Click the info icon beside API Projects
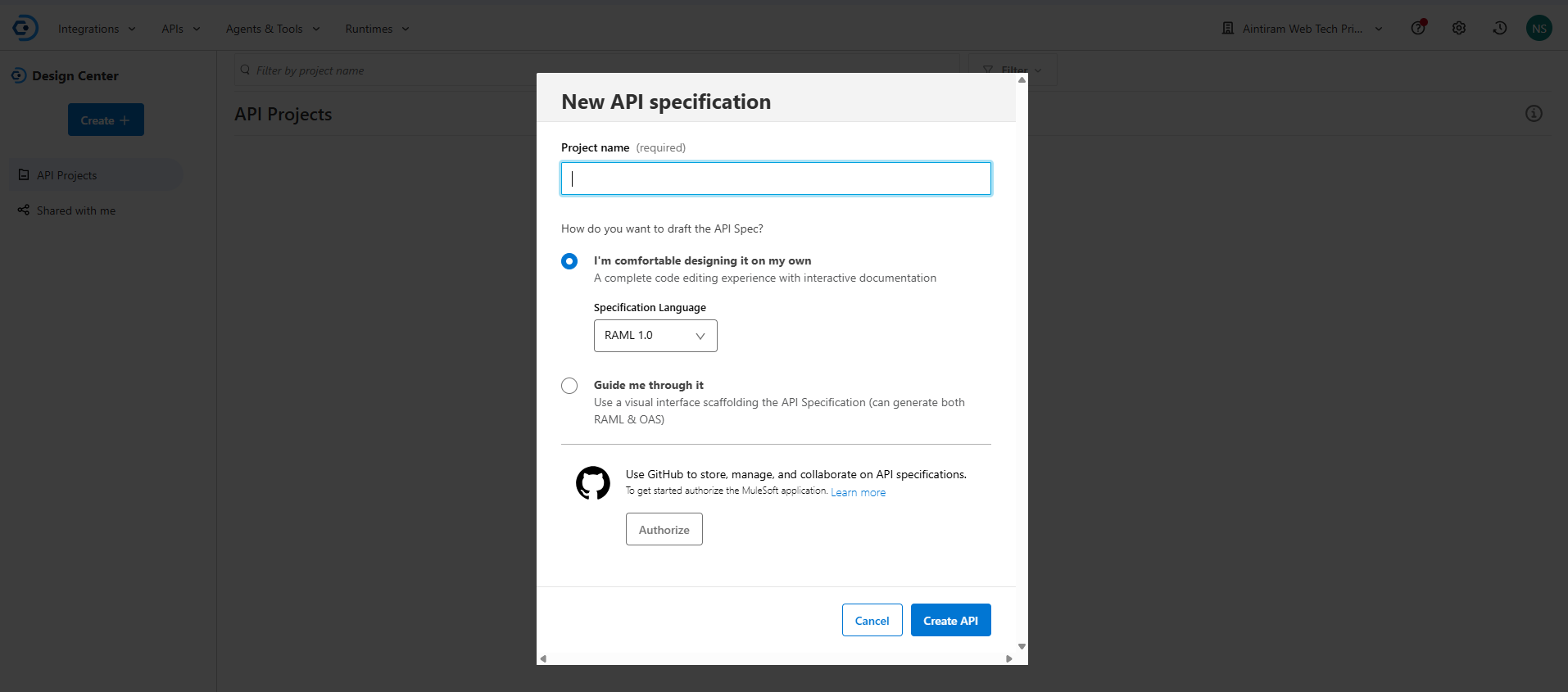The height and width of the screenshot is (692, 1568). (1534, 114)
